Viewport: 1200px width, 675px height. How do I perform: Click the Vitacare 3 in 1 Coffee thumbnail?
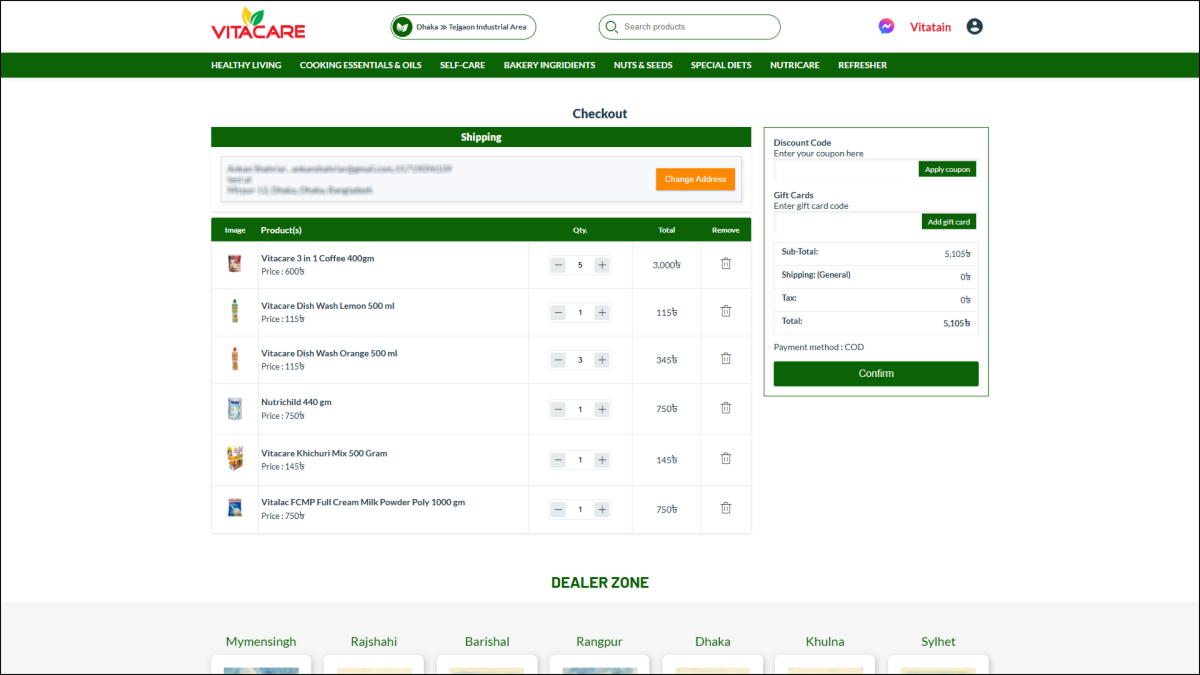tap(235, 264)
